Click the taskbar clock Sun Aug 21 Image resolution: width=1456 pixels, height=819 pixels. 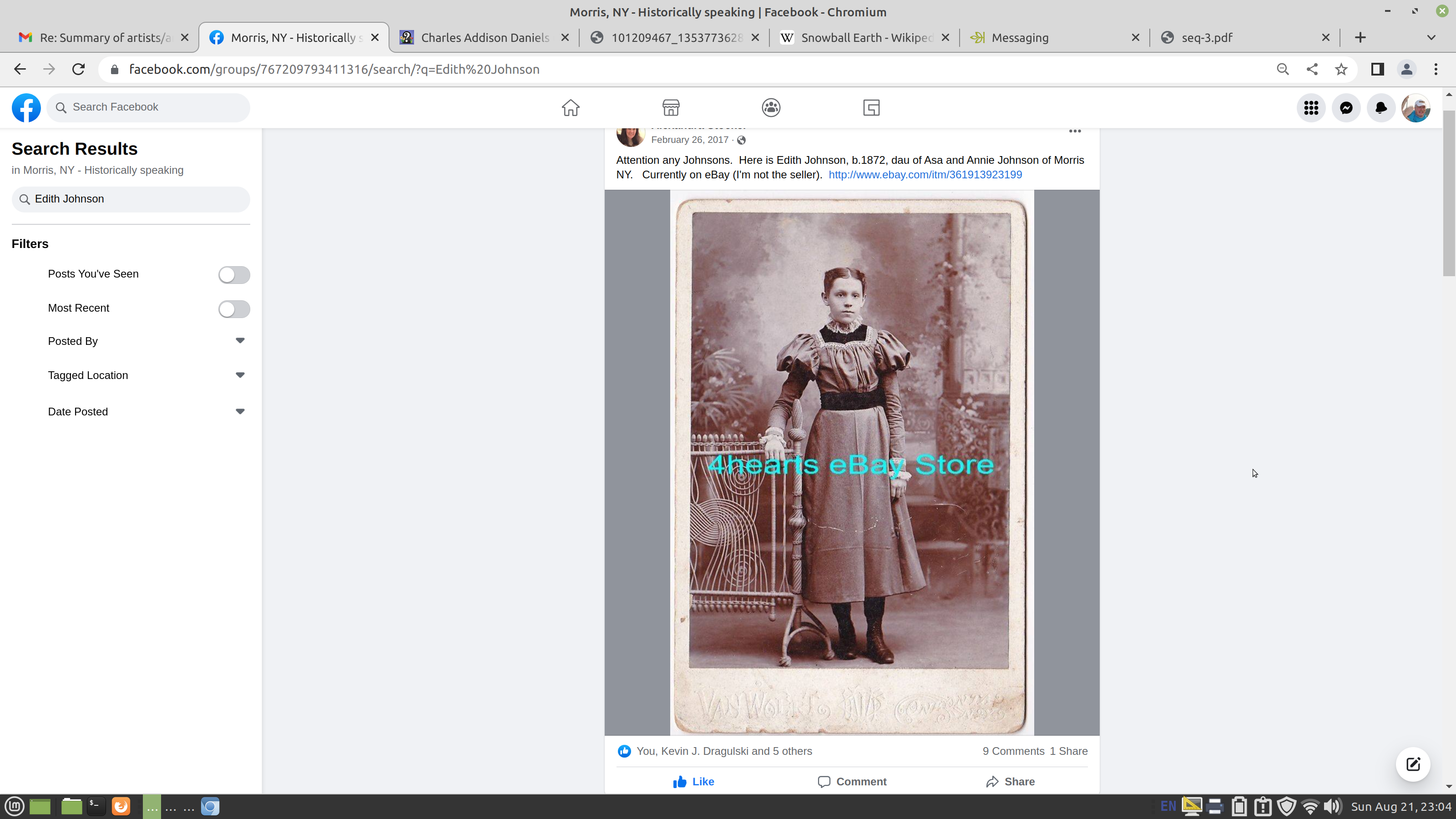(1400, 807)
